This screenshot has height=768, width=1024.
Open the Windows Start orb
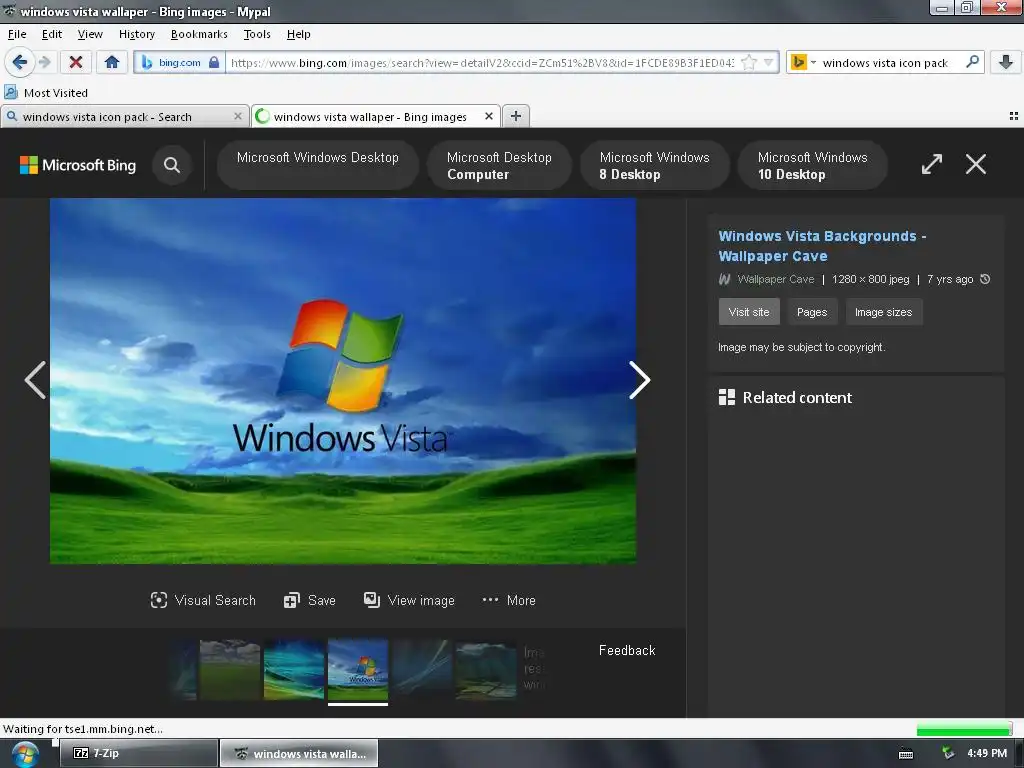pyautogui.click(x=24, y=754)
